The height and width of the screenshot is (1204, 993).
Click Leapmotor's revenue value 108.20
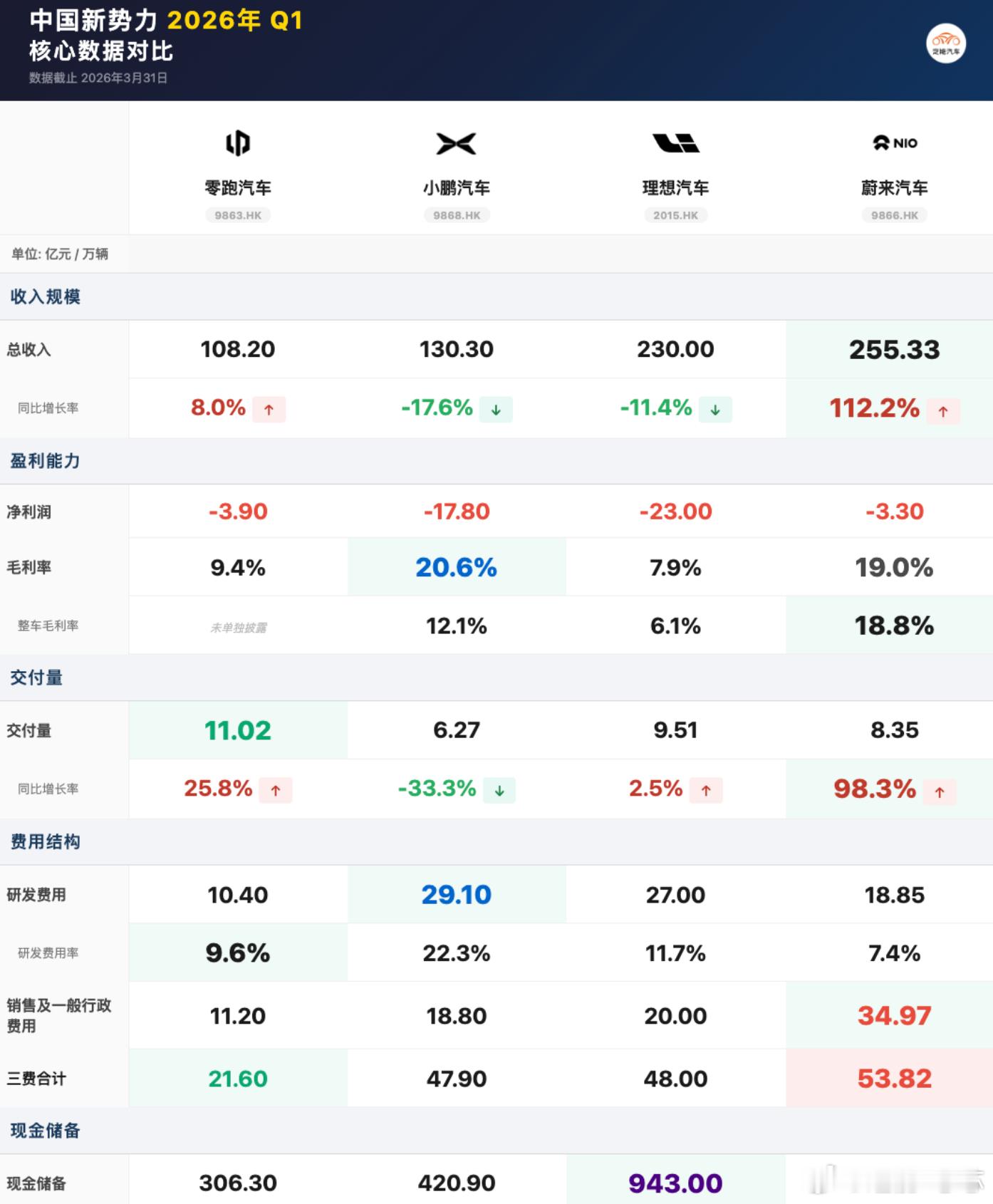[x=238, y=349]
